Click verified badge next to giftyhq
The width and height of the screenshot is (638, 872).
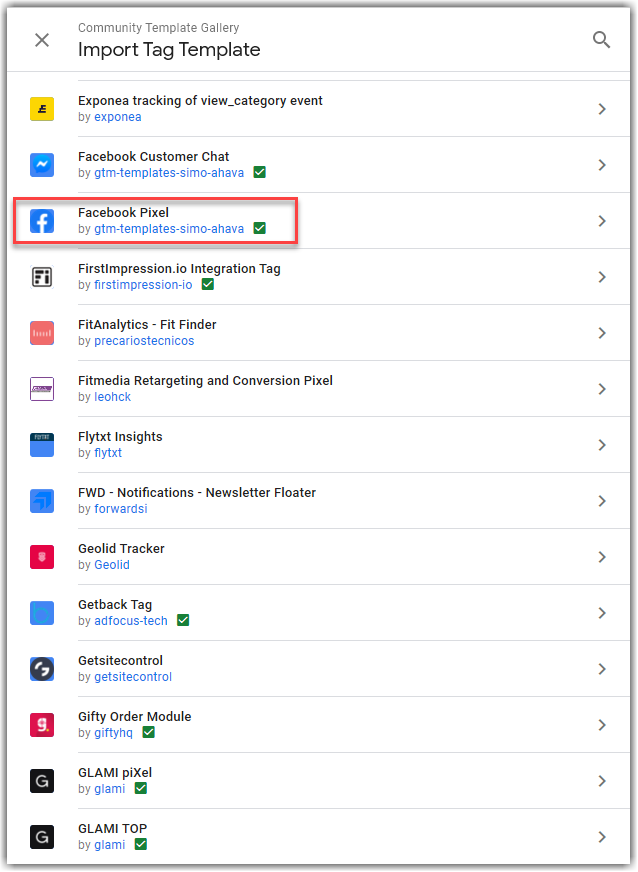(x=149, y=732)
